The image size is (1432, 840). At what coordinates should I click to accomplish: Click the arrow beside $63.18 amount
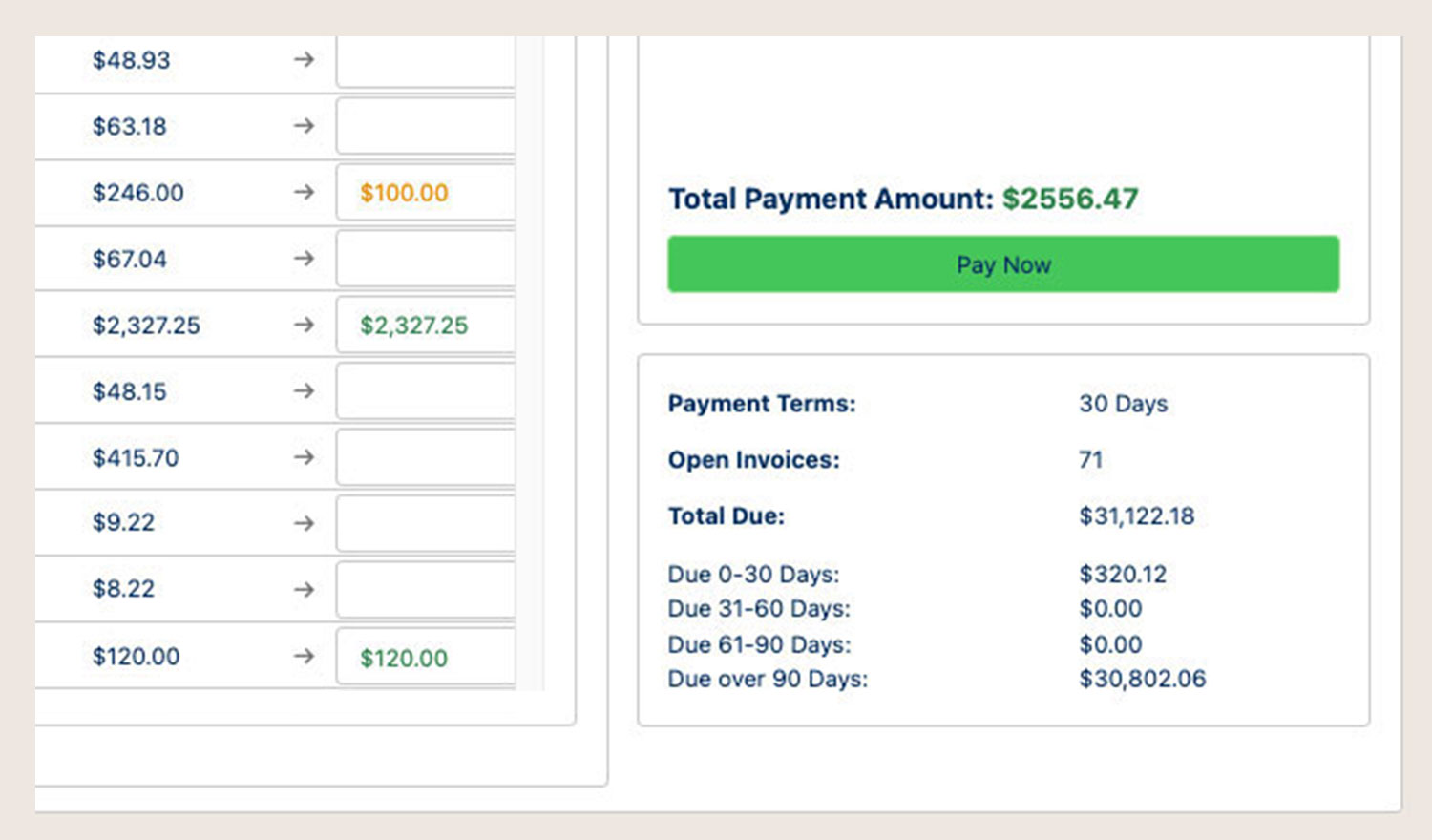(304, 126)
